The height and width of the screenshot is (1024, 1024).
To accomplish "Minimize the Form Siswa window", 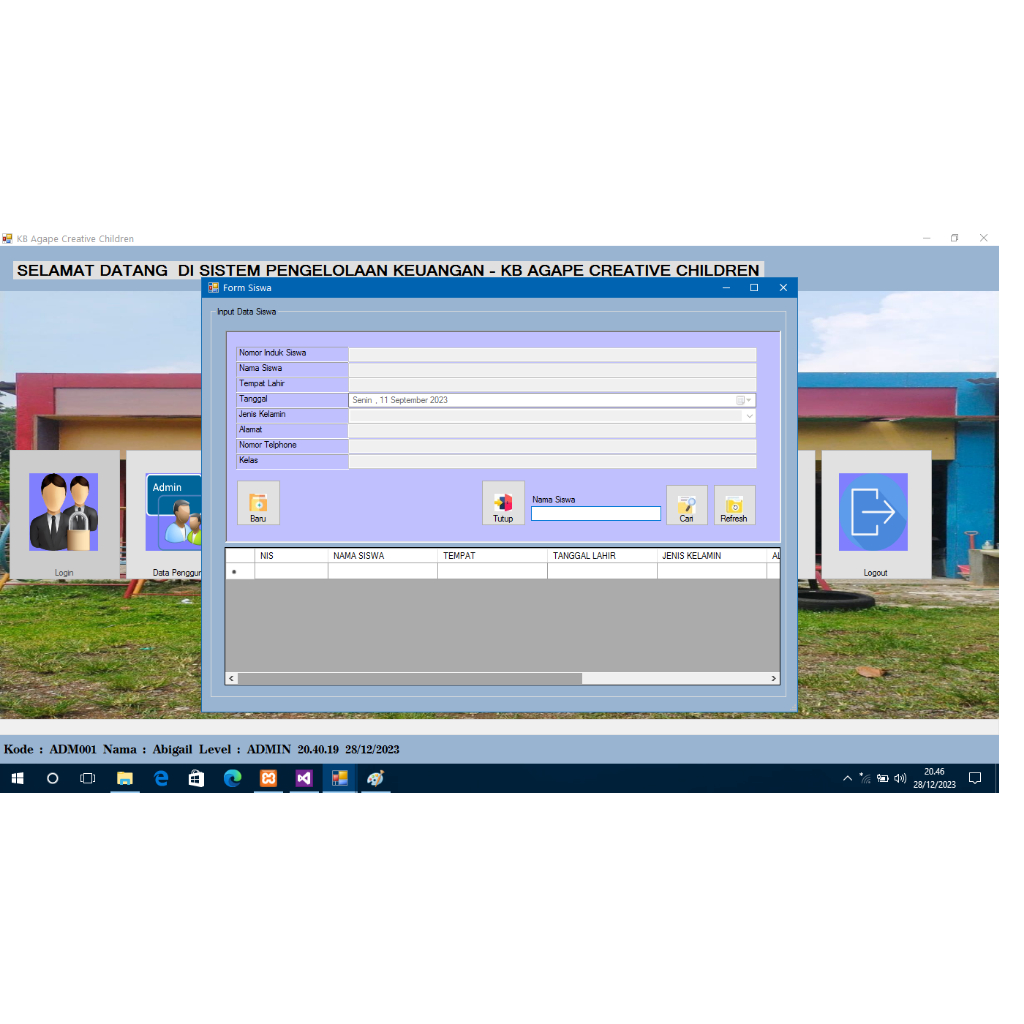I will click(726, 288).
